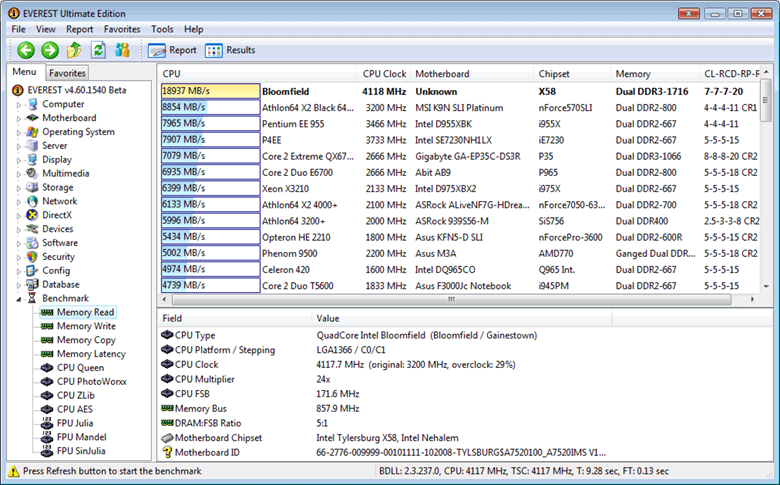
Task: Click results list scroll down arrow
Action: pyautogui.click(x=766, y=287)
